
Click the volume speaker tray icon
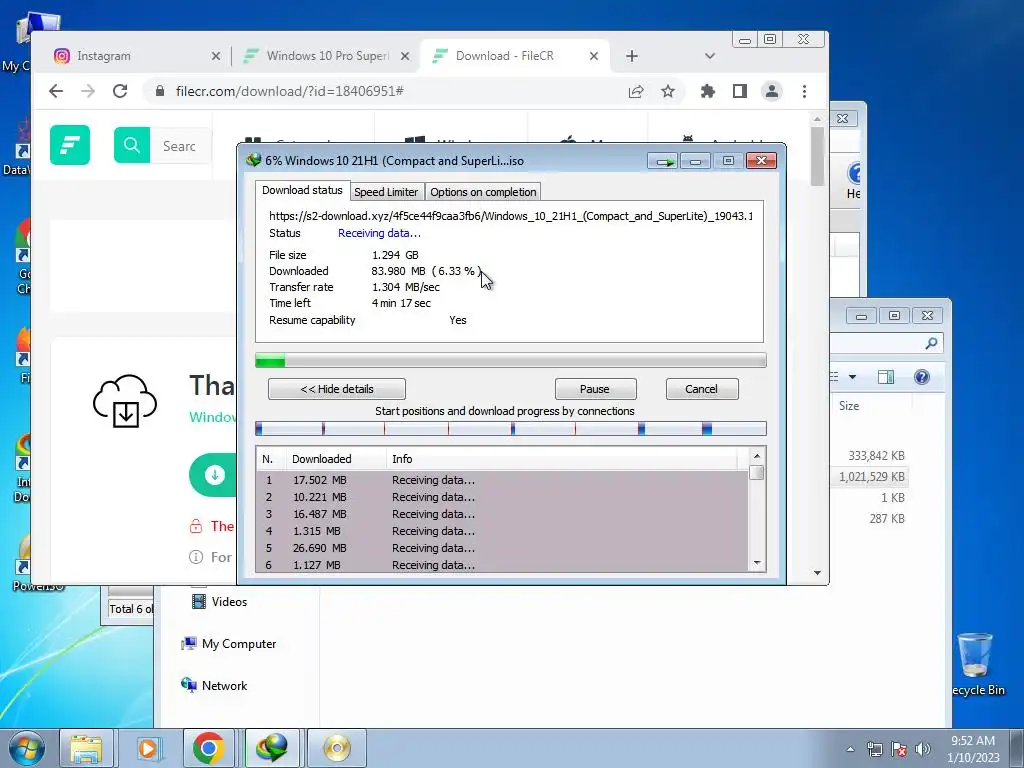923,749
